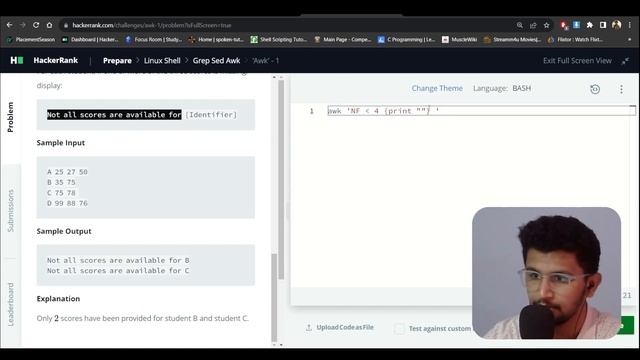Click the [Identifier] placeholder text

click(211, 115)
